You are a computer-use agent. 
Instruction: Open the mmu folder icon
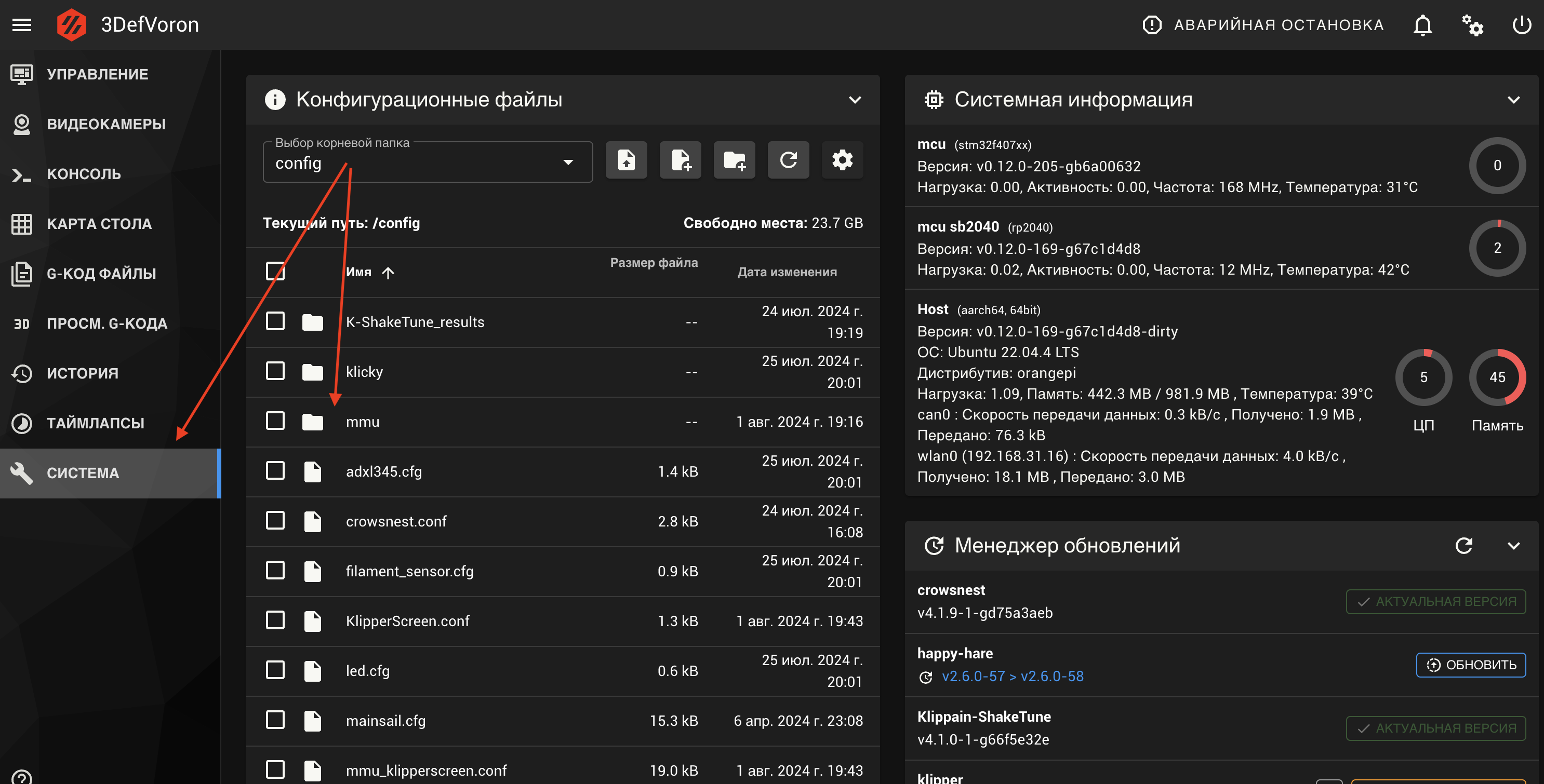pyautogui.click(x=312, y=422)
